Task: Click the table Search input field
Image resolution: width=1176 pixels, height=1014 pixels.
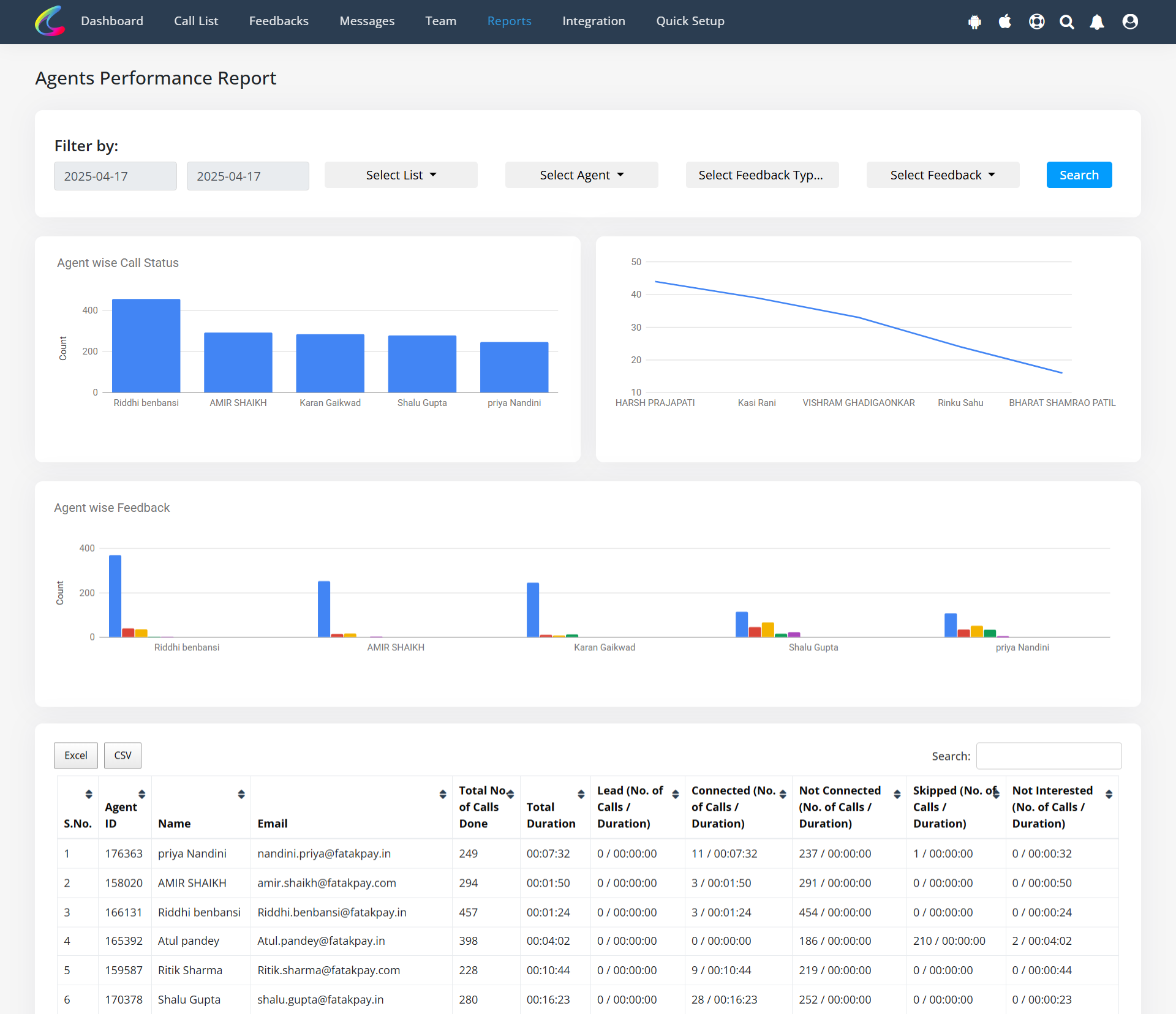Action: [1049, 756]
